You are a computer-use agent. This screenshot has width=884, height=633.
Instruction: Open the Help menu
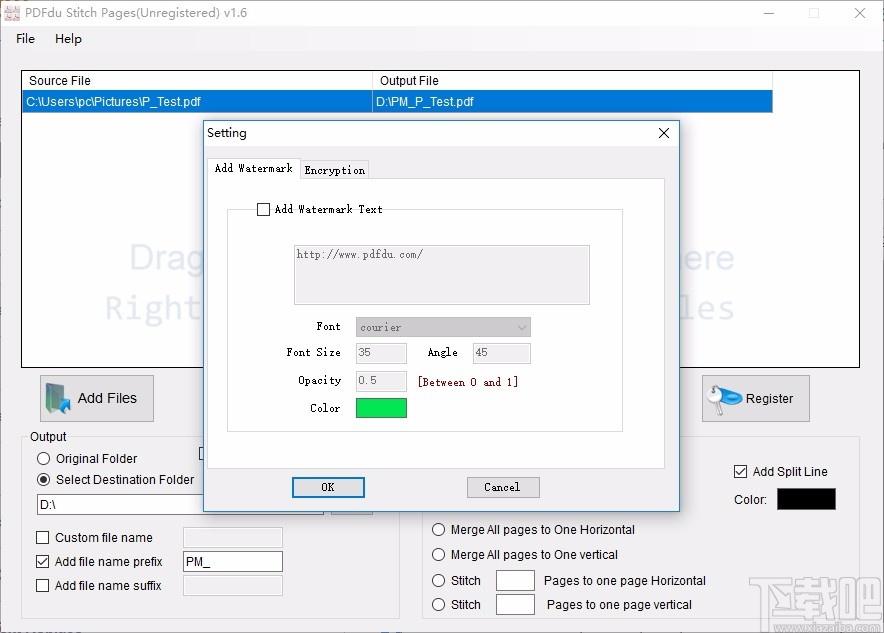68,39
